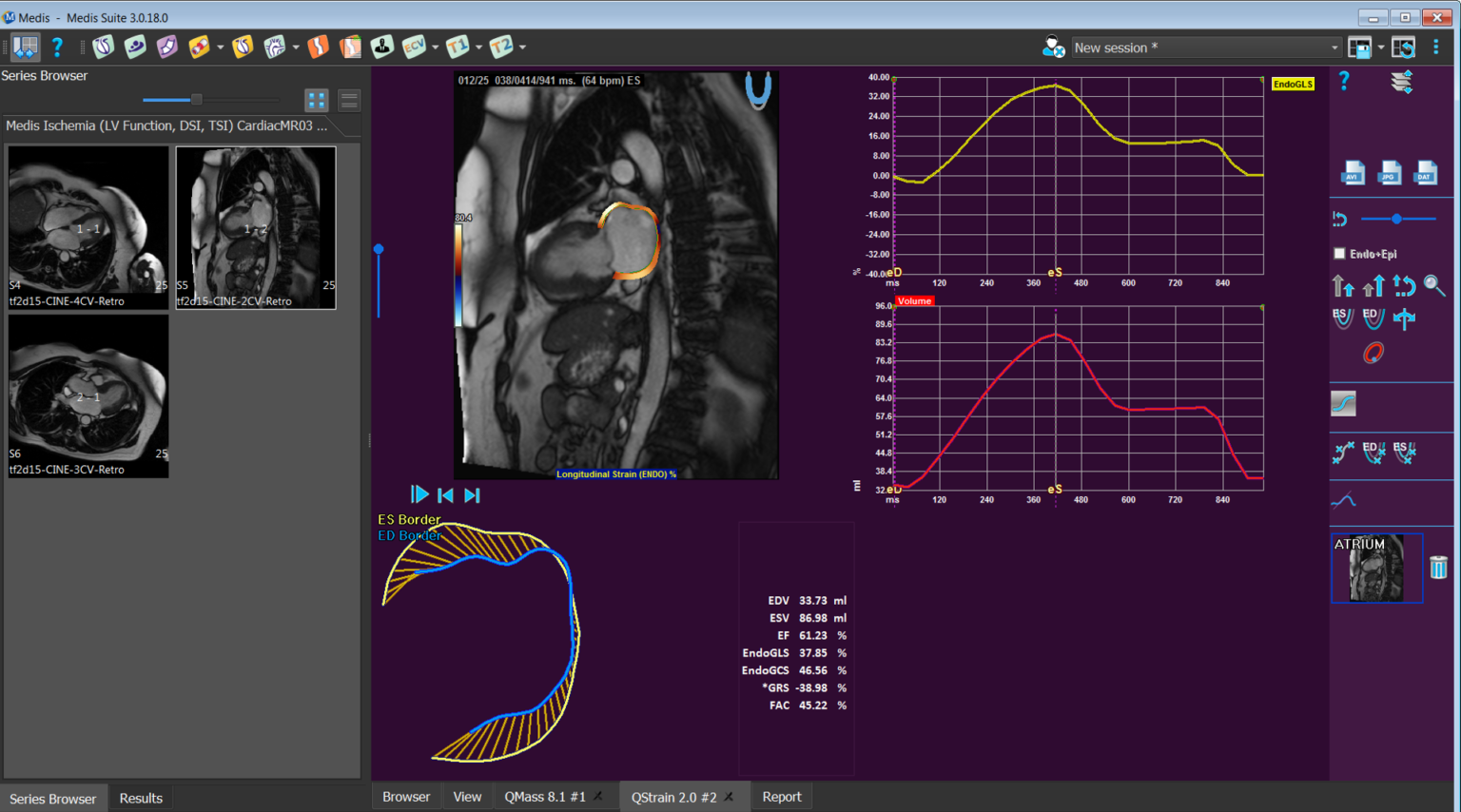Enable the Endo+Epi checkbox

[x=1340, y=254]
